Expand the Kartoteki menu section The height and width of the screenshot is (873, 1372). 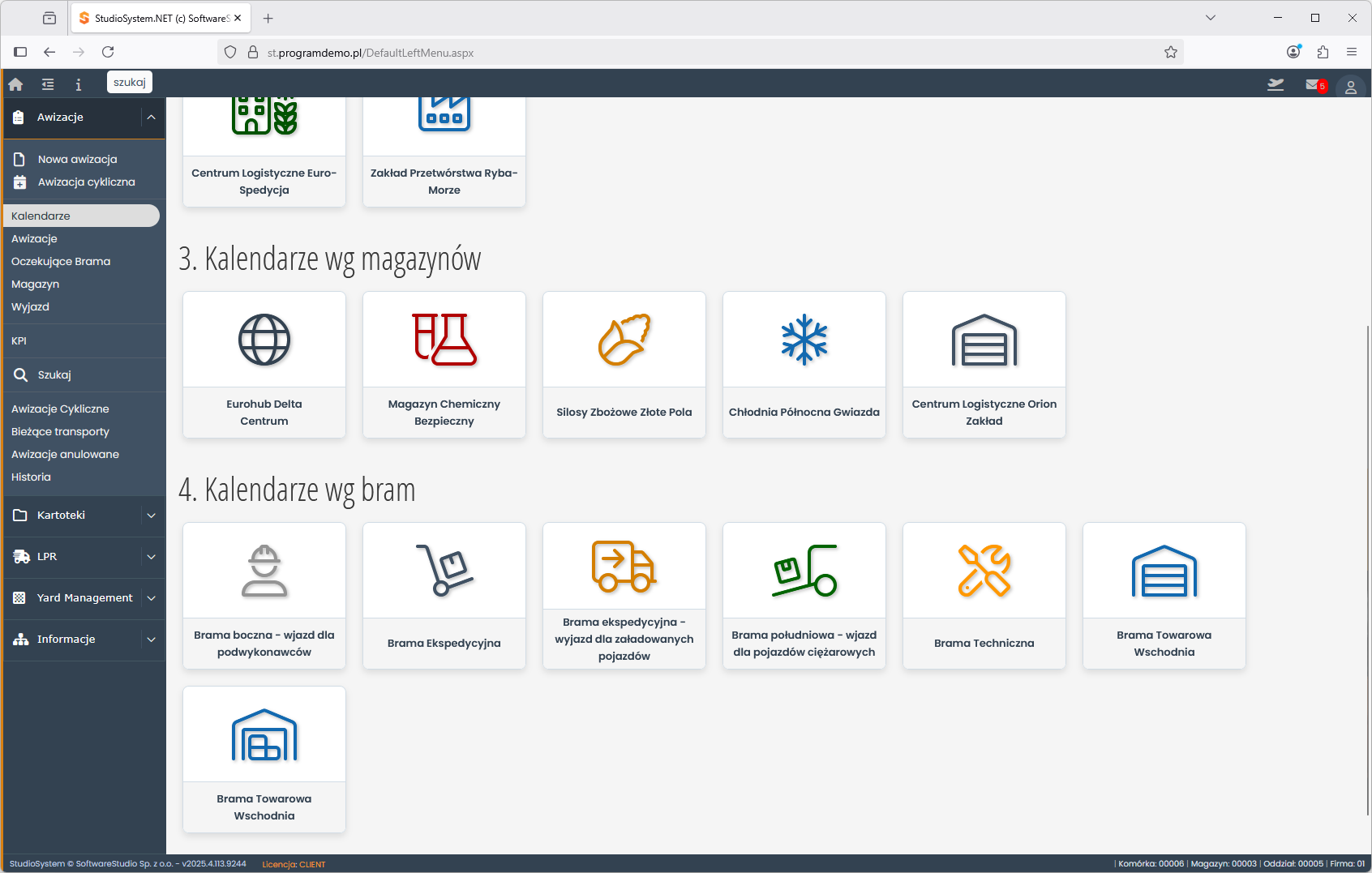(151, 516)
